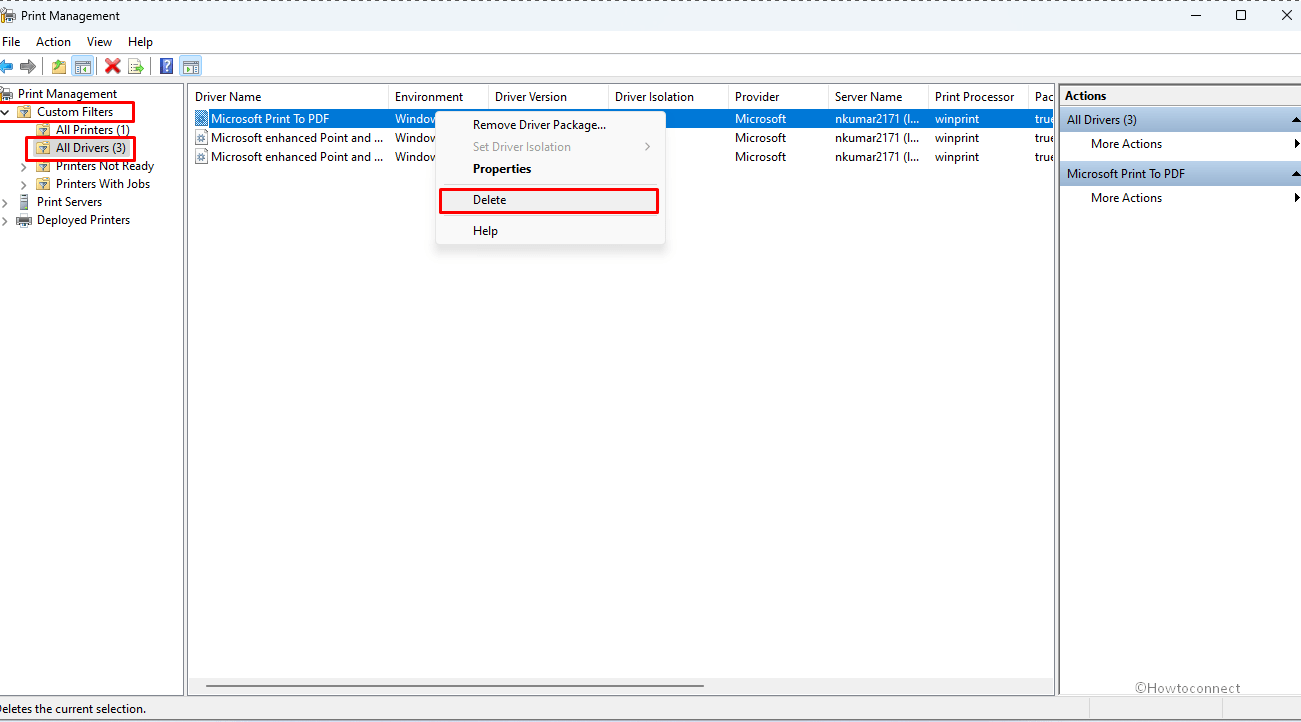This screenshot has width=1301, height=722.
Task: Collapse Microsoft Print To PDF section in Actions
Action: coord(1295,174)
